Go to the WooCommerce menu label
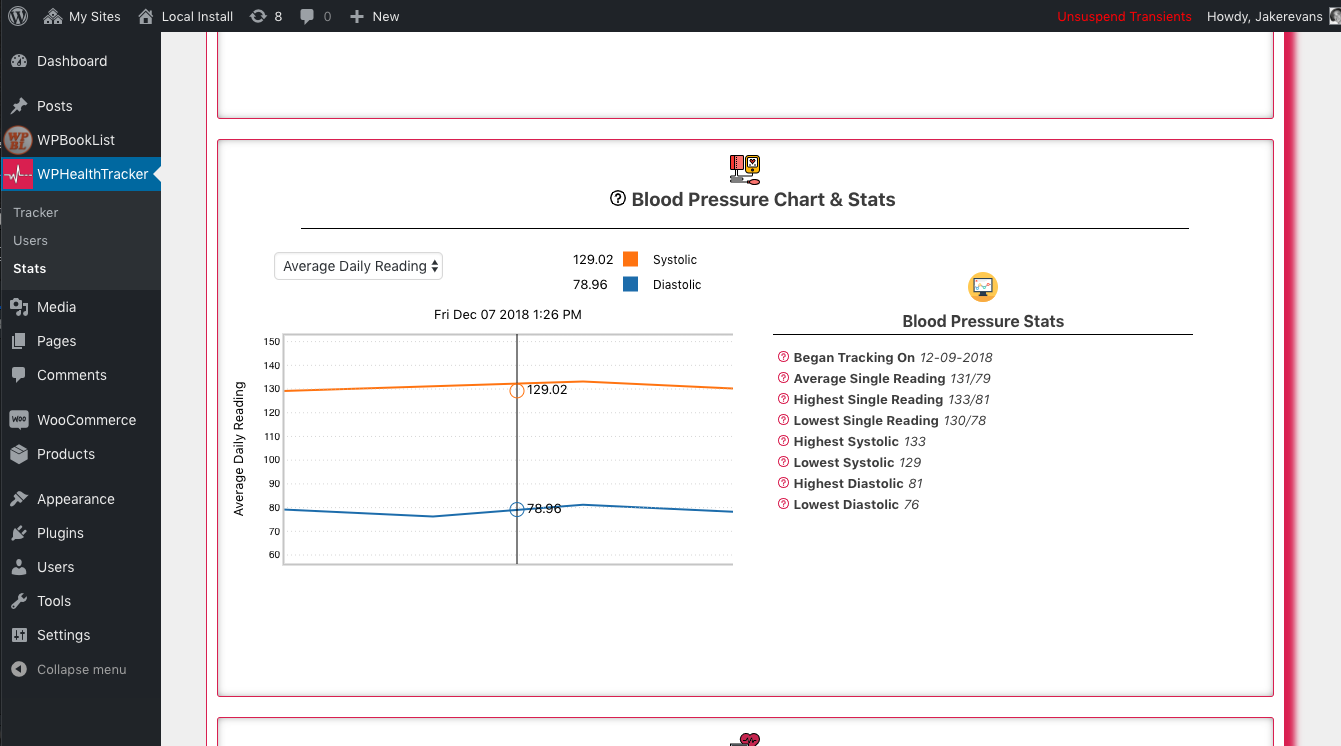This screenshot has width=1341, height=746. click(x=87, y=420)
